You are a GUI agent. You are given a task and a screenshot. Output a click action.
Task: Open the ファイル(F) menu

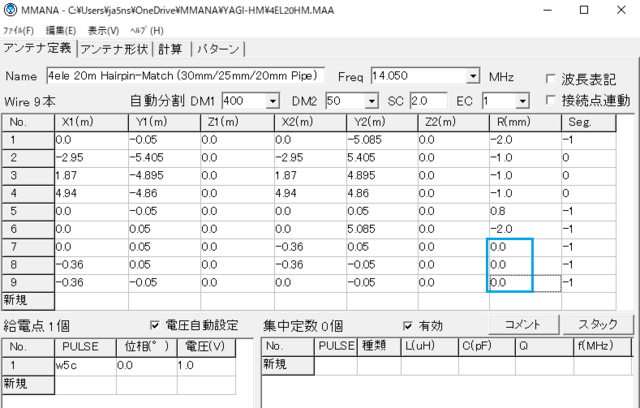[x=18, y=31]
